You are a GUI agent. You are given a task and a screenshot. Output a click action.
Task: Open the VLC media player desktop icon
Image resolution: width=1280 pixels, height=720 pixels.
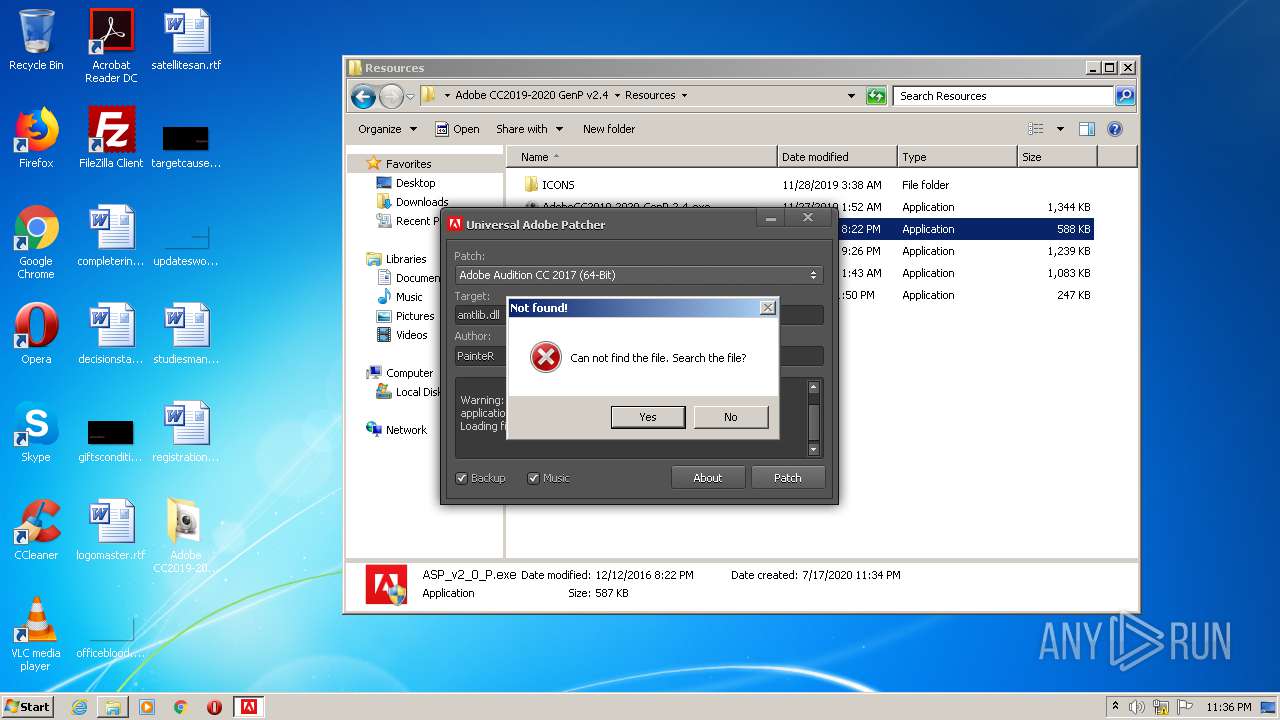click(x=36, y=634)
